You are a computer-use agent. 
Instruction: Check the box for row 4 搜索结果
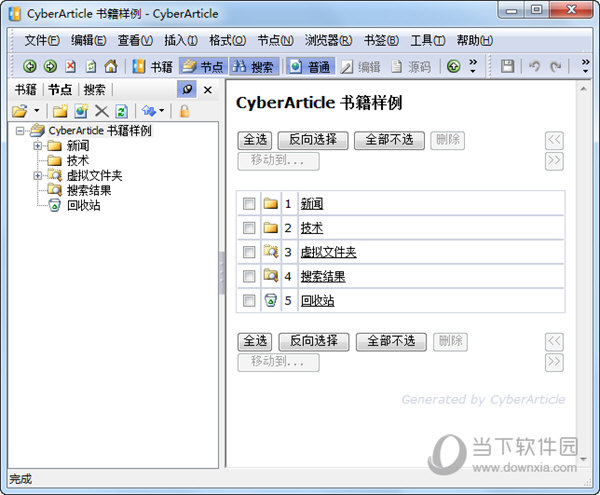(249, 276)
